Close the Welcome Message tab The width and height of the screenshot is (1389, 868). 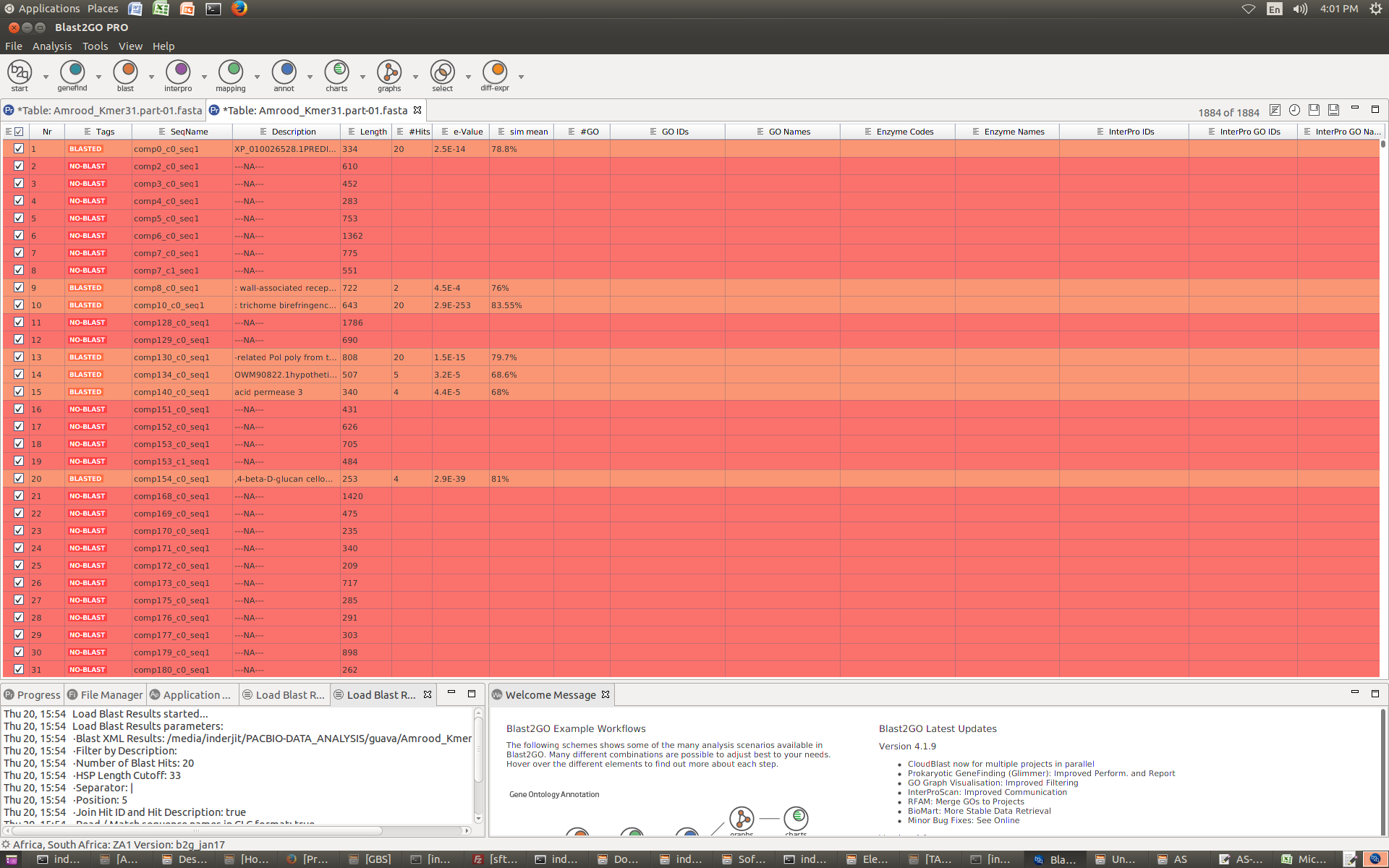point(606,694)
